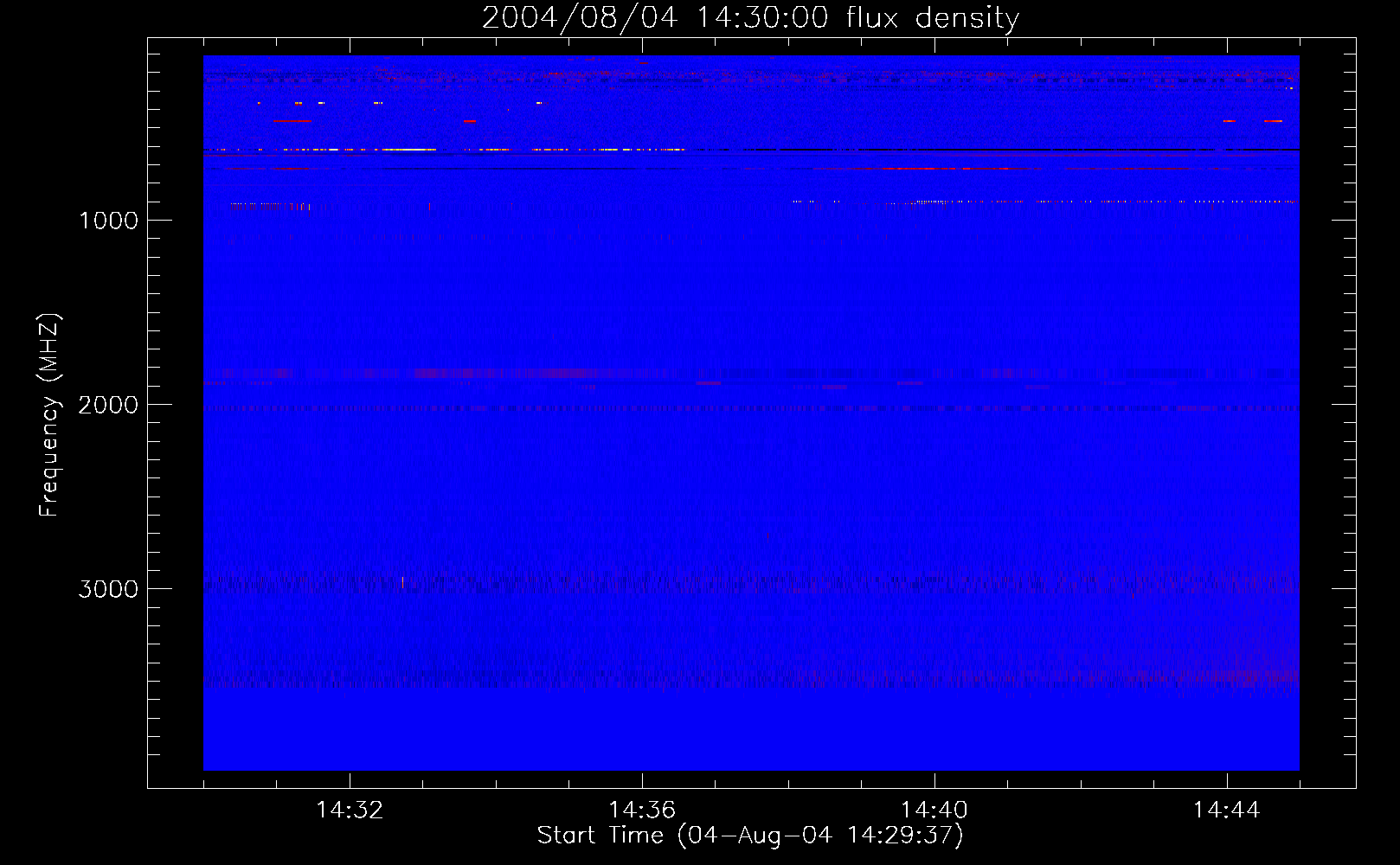Click the 14:32 time tick label
This screenshot has width=1400, height=865.
350,811
